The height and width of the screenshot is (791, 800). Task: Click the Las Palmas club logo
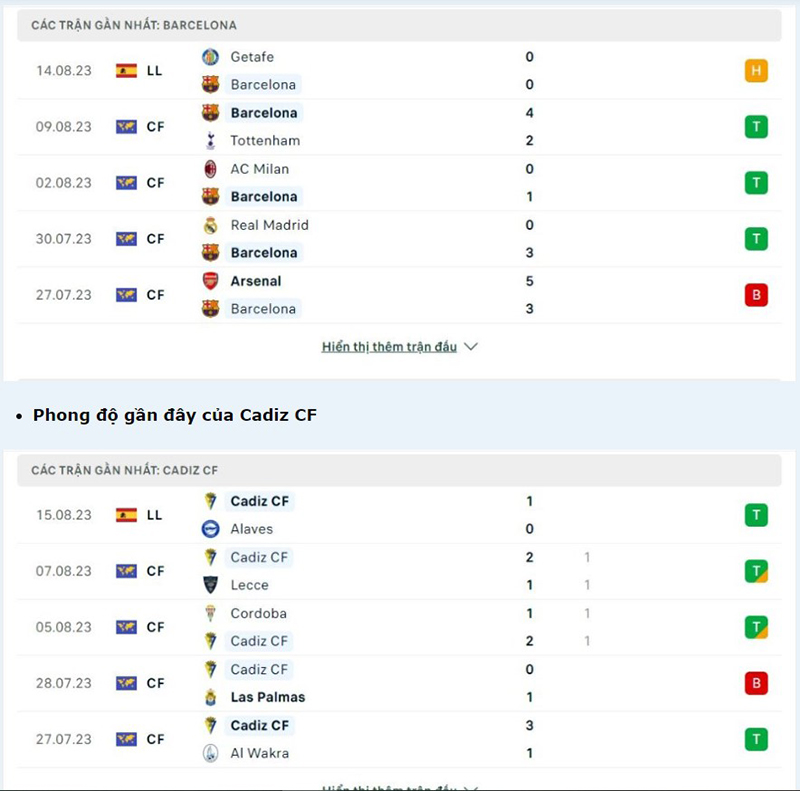(210, 697)
